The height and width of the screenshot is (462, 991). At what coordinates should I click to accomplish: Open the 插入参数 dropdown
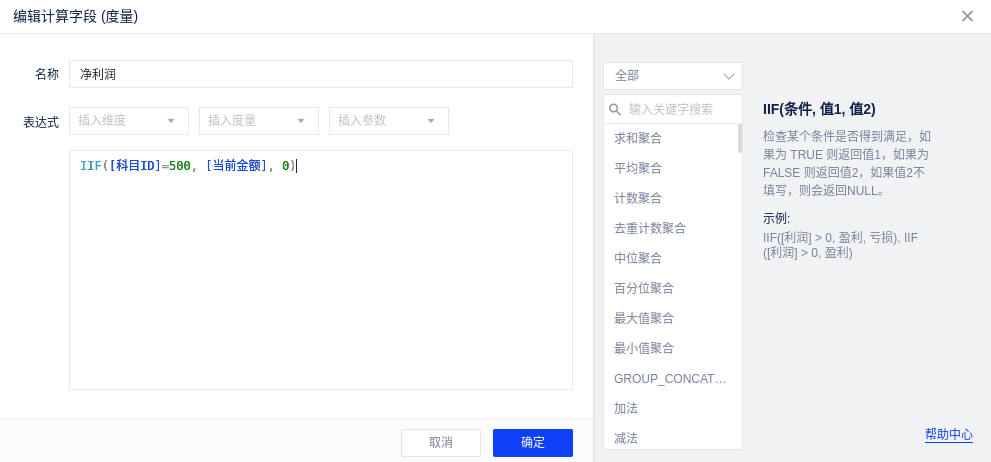pyautogui.click(x=388, y=121)
